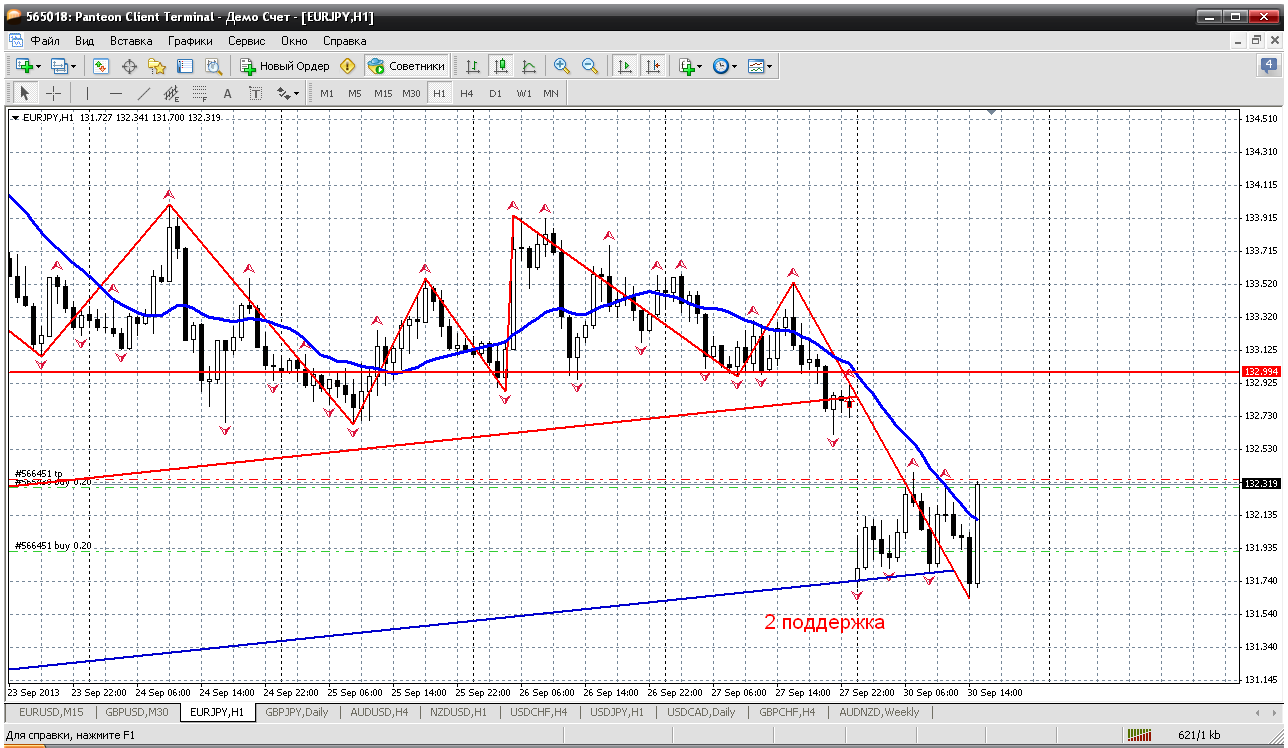Switch chart to bar chart style
This screenshot has width=1288, height=748.
point(473,66)
